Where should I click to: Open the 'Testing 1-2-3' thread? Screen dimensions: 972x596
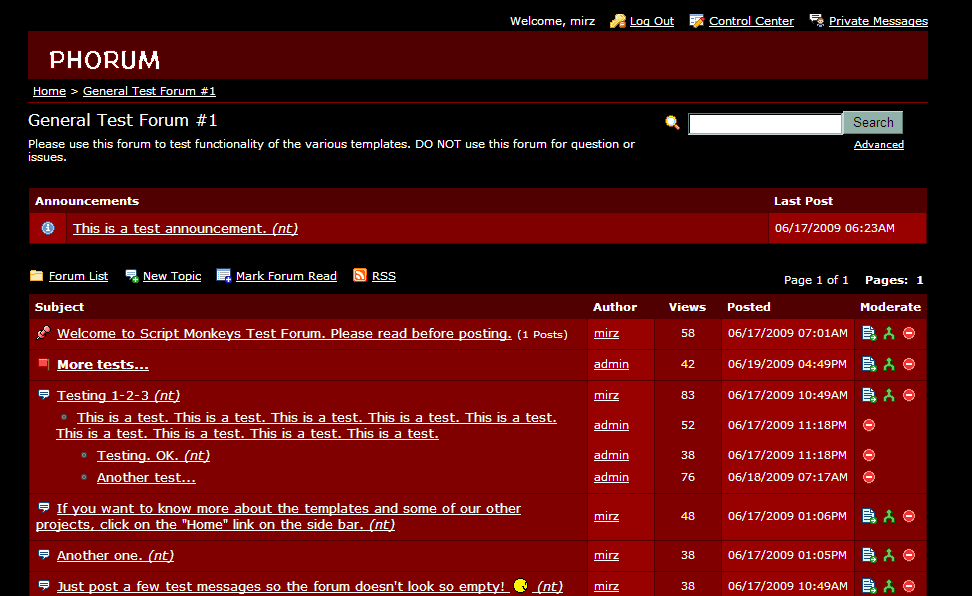pos(118,396)
